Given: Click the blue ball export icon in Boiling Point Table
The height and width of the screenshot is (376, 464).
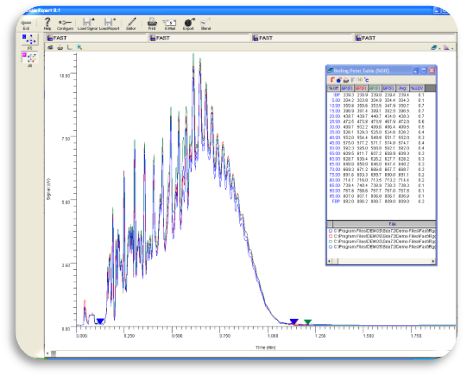Looking at the screenshot, I should coord(339,80).
